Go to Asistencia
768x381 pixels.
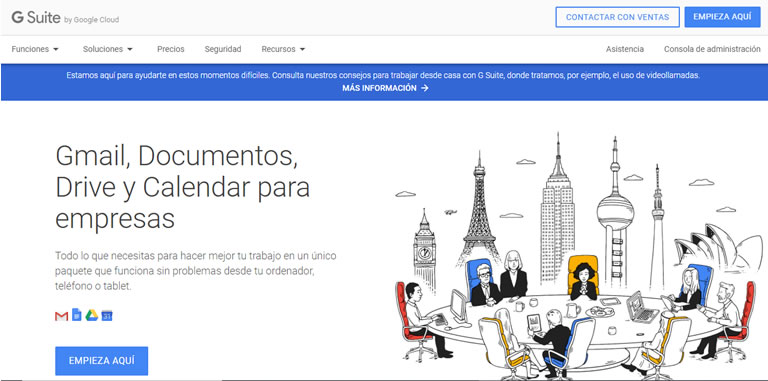(625, 49)
